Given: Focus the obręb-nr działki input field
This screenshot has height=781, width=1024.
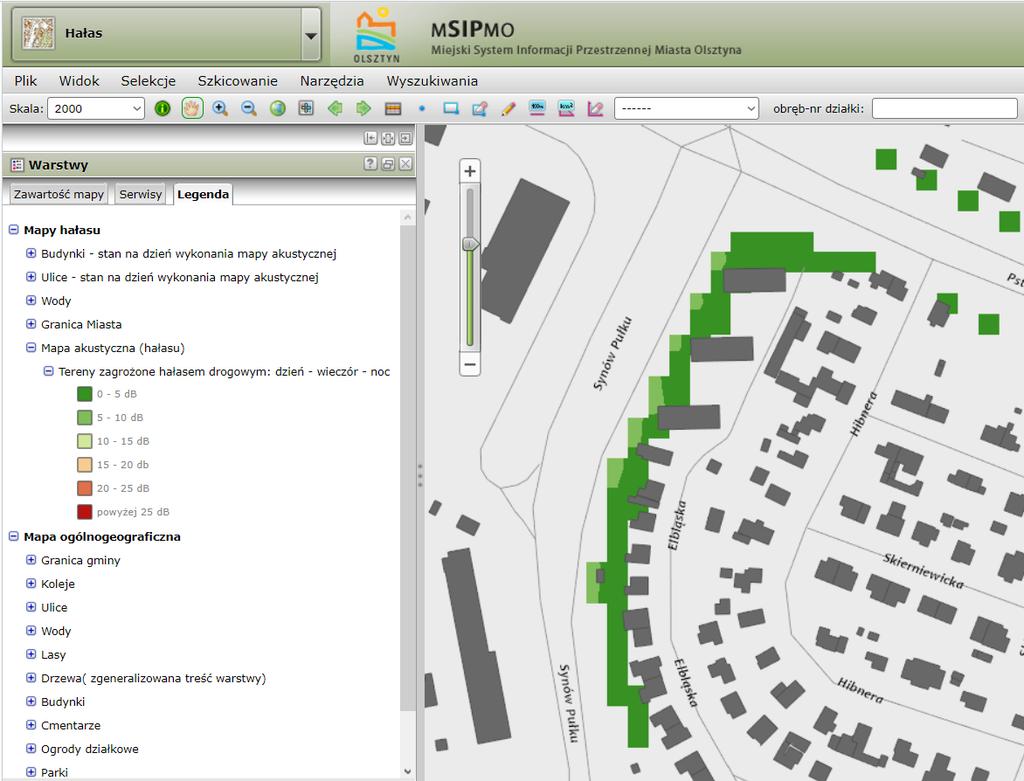Looking at the screenshot, I should (944, 108).
